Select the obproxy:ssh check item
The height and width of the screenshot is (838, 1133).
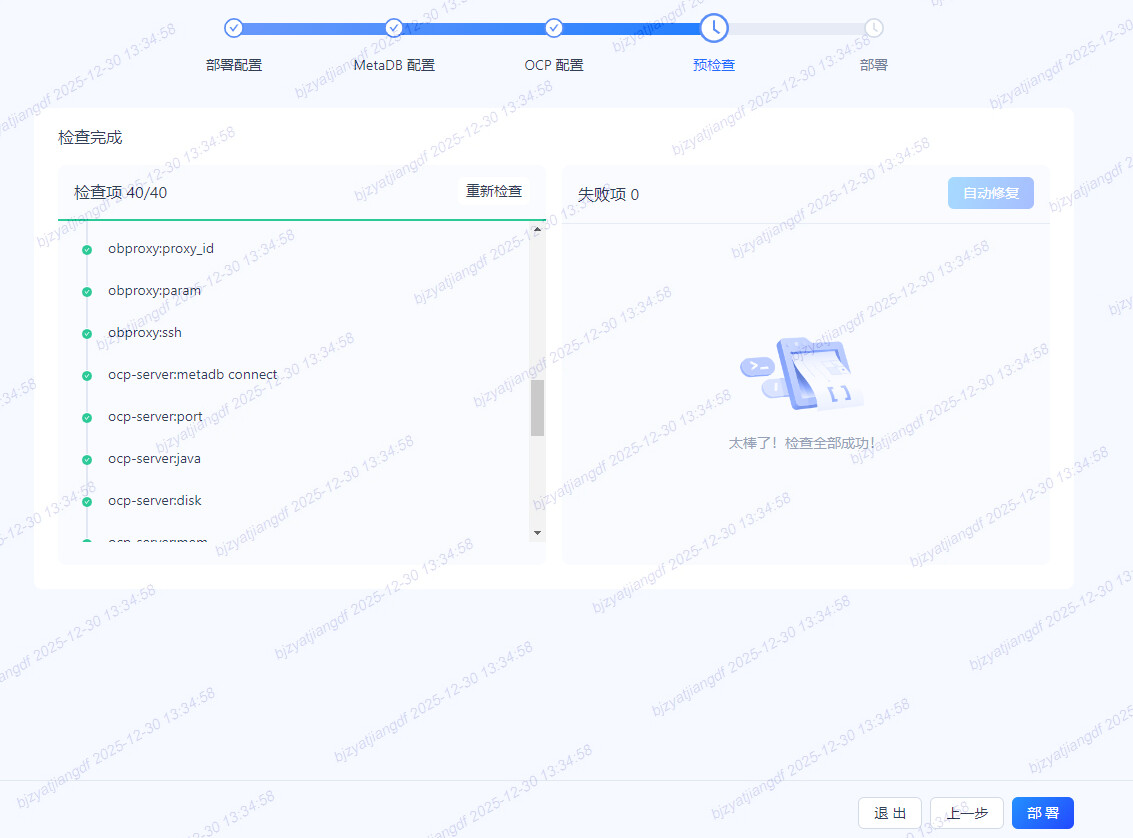(x=145, y=333)
